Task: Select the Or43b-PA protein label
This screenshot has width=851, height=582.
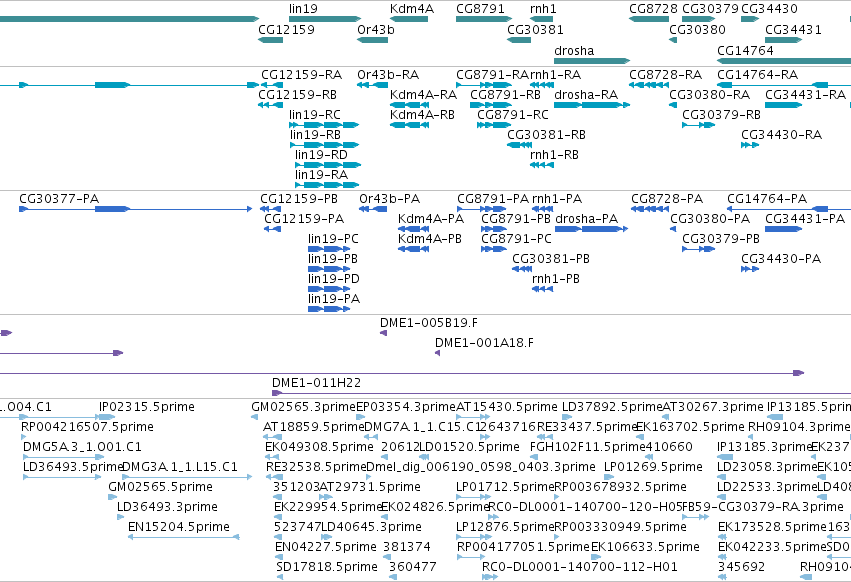Action: point(390,199)
